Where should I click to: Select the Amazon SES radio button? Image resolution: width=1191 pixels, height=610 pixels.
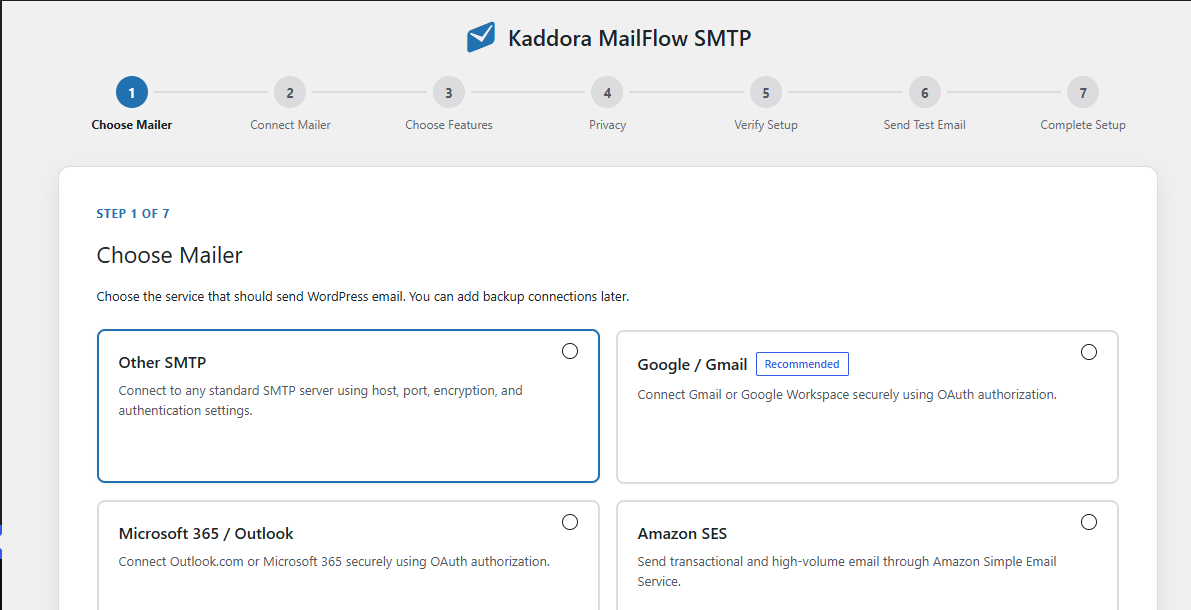tap(1088, 522)
